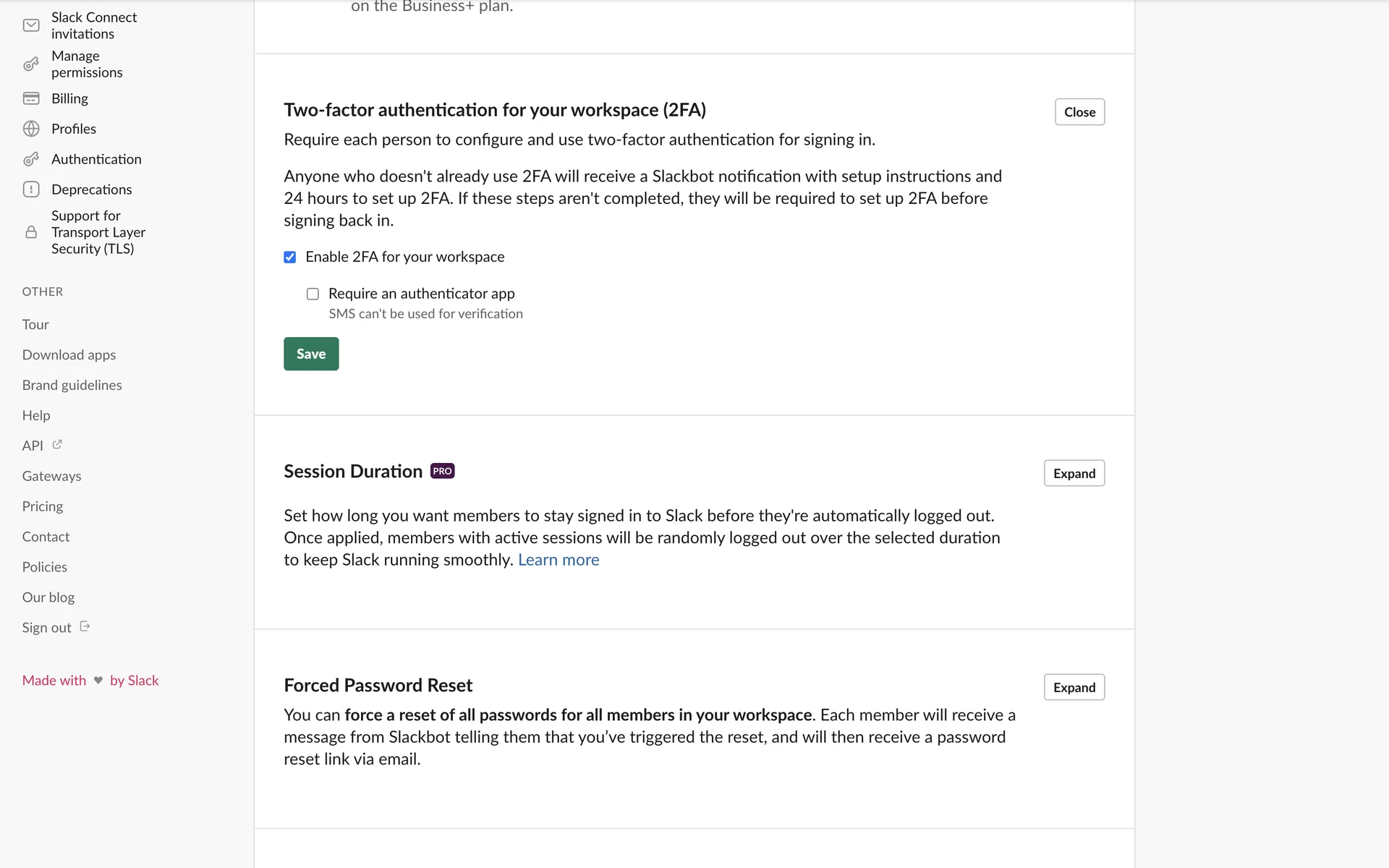Image resolution: width=1389 pixels, height=868 pixels.
Task: Expand the Session Duration section
Action: pyautogui.click(x=1074, y=474)
